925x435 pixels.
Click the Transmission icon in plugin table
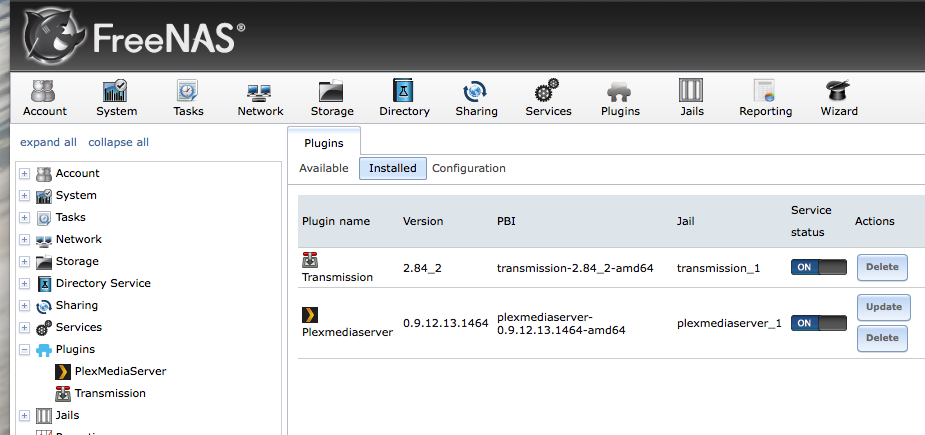click(310, 260)
